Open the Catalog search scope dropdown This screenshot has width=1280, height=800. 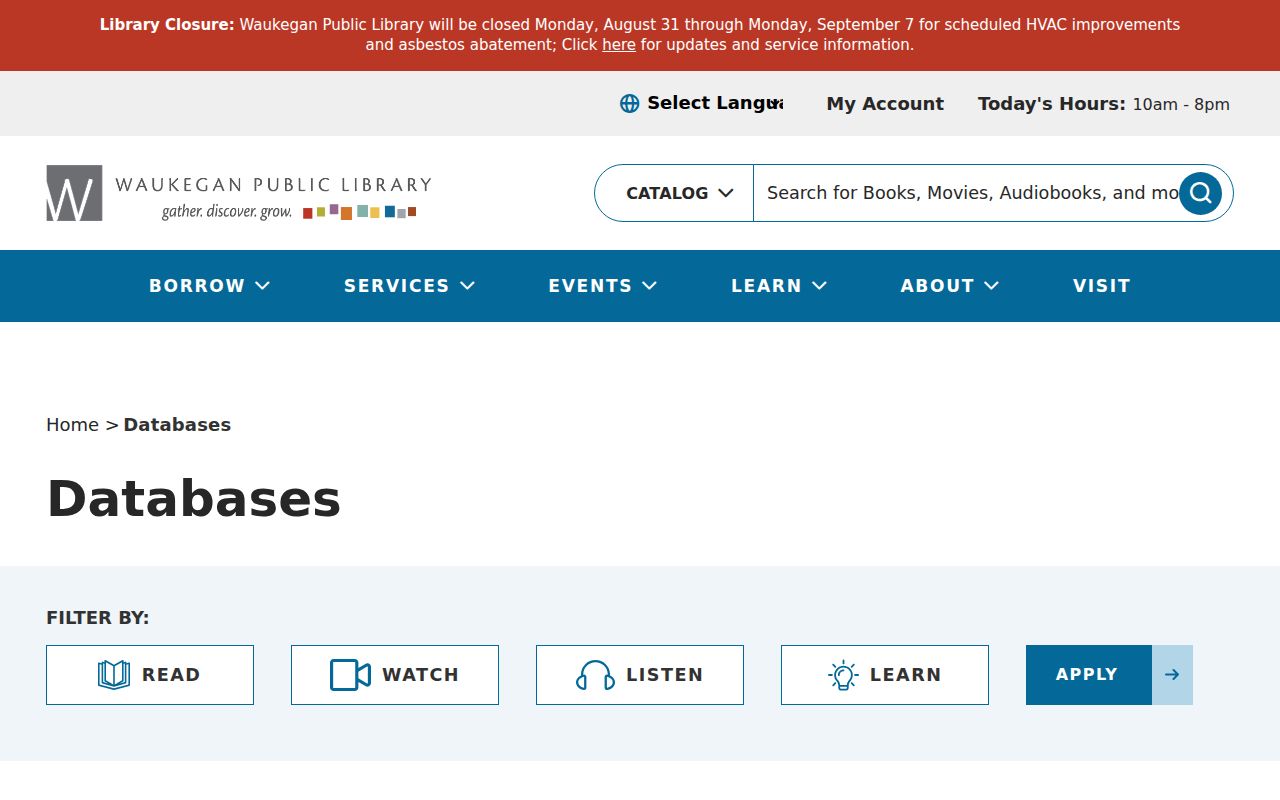pos(680,193)
